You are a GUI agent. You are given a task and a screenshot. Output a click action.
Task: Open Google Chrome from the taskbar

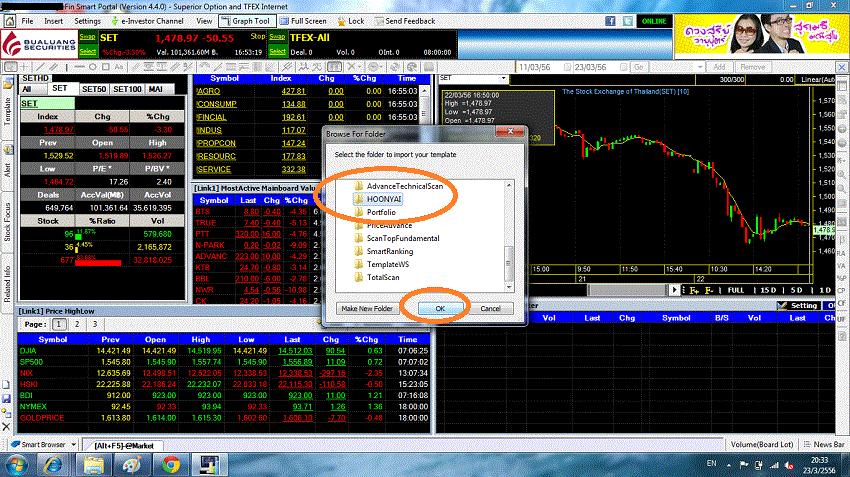pyautogui.click(x=171, y=465)
